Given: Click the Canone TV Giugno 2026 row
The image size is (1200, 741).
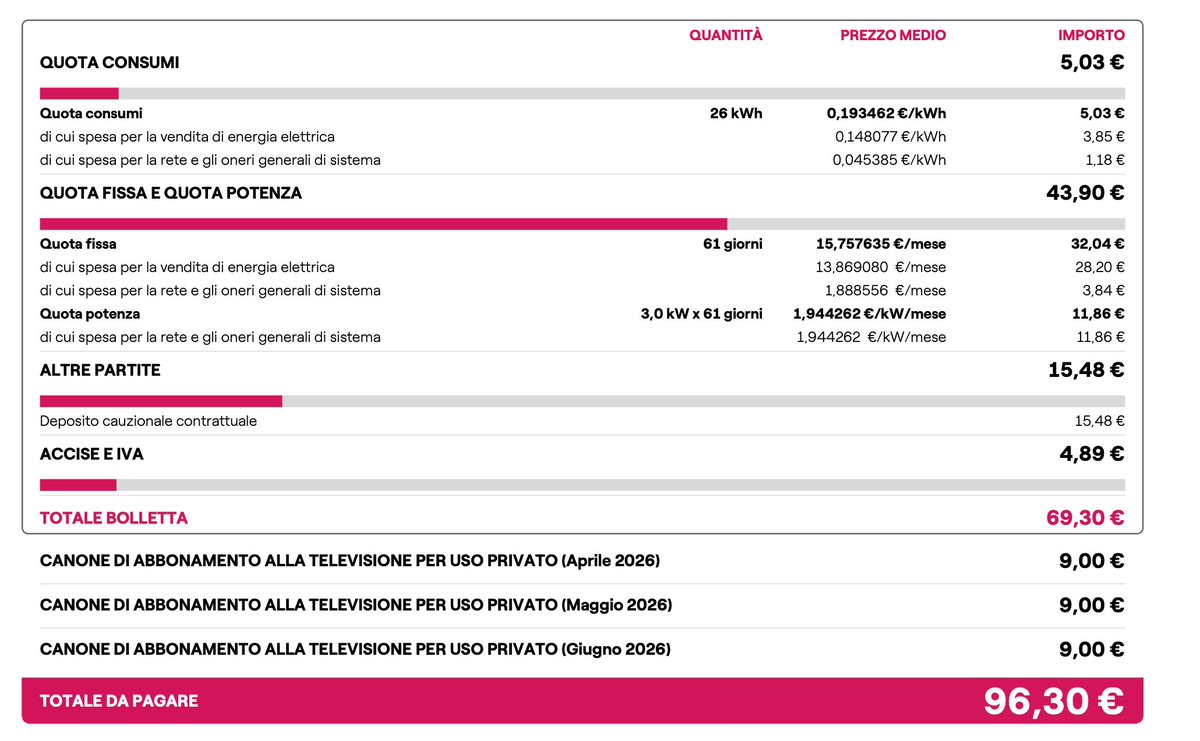Looking at the screenshot, I should (582, 649).
